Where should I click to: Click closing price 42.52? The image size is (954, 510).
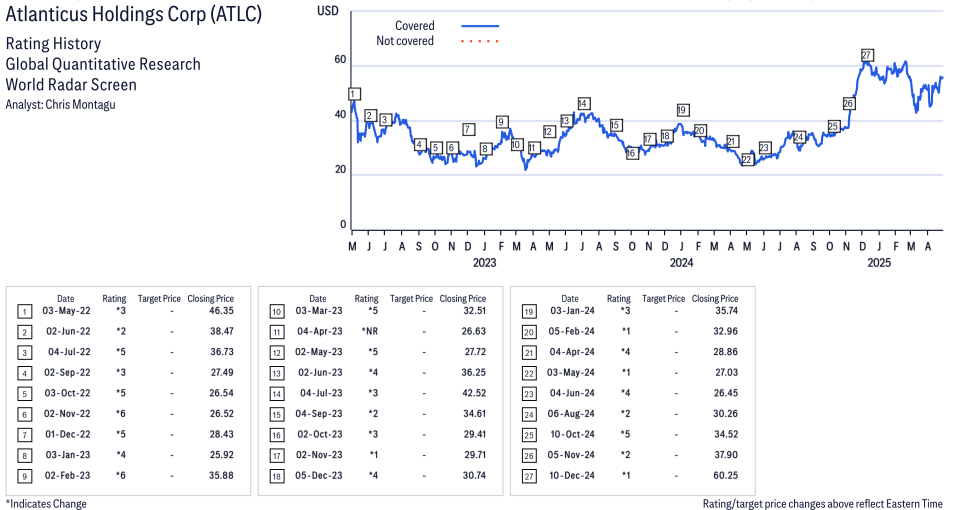point(474,393)
